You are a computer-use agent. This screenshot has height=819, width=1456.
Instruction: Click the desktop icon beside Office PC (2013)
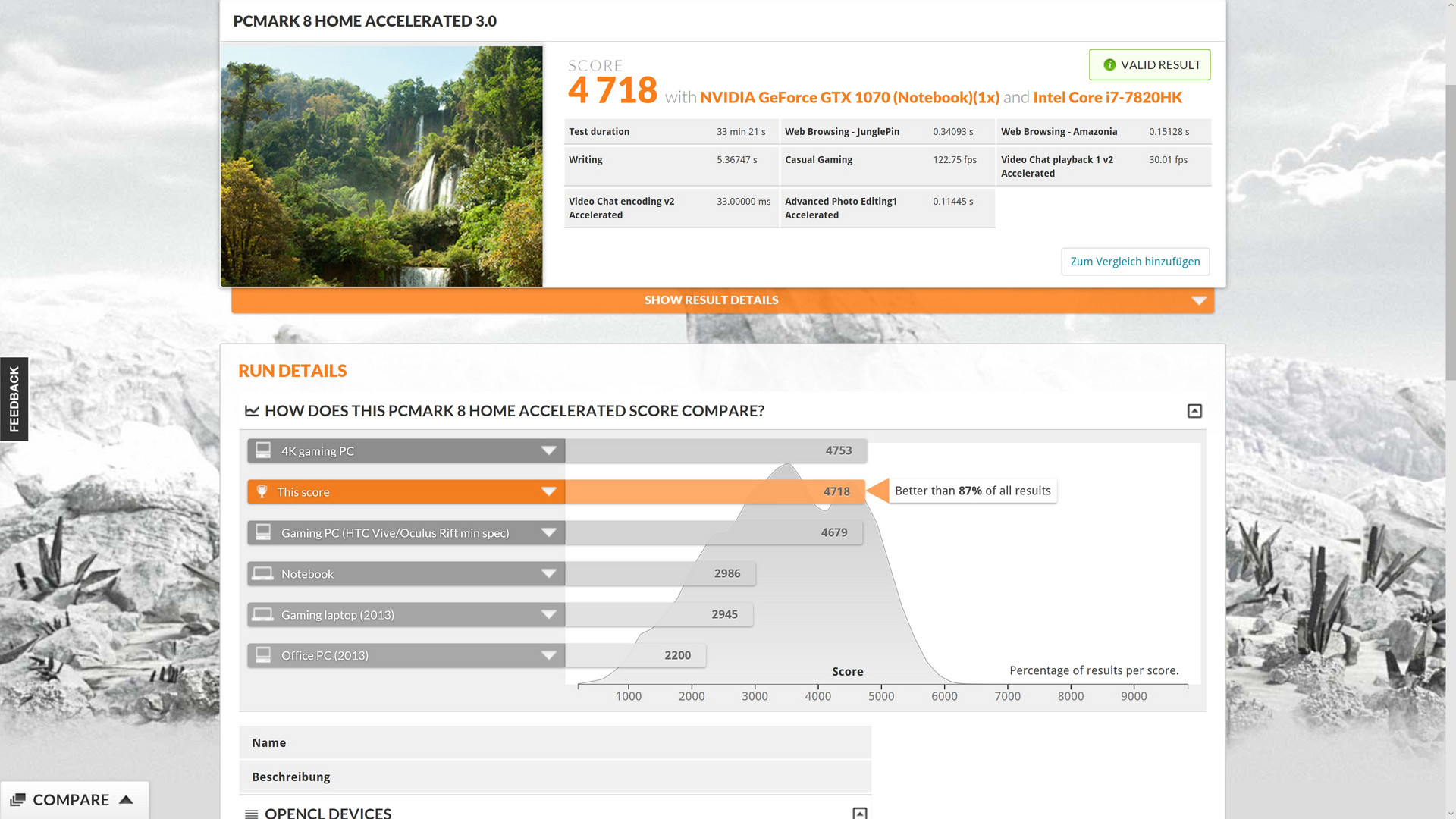(263, 655)
